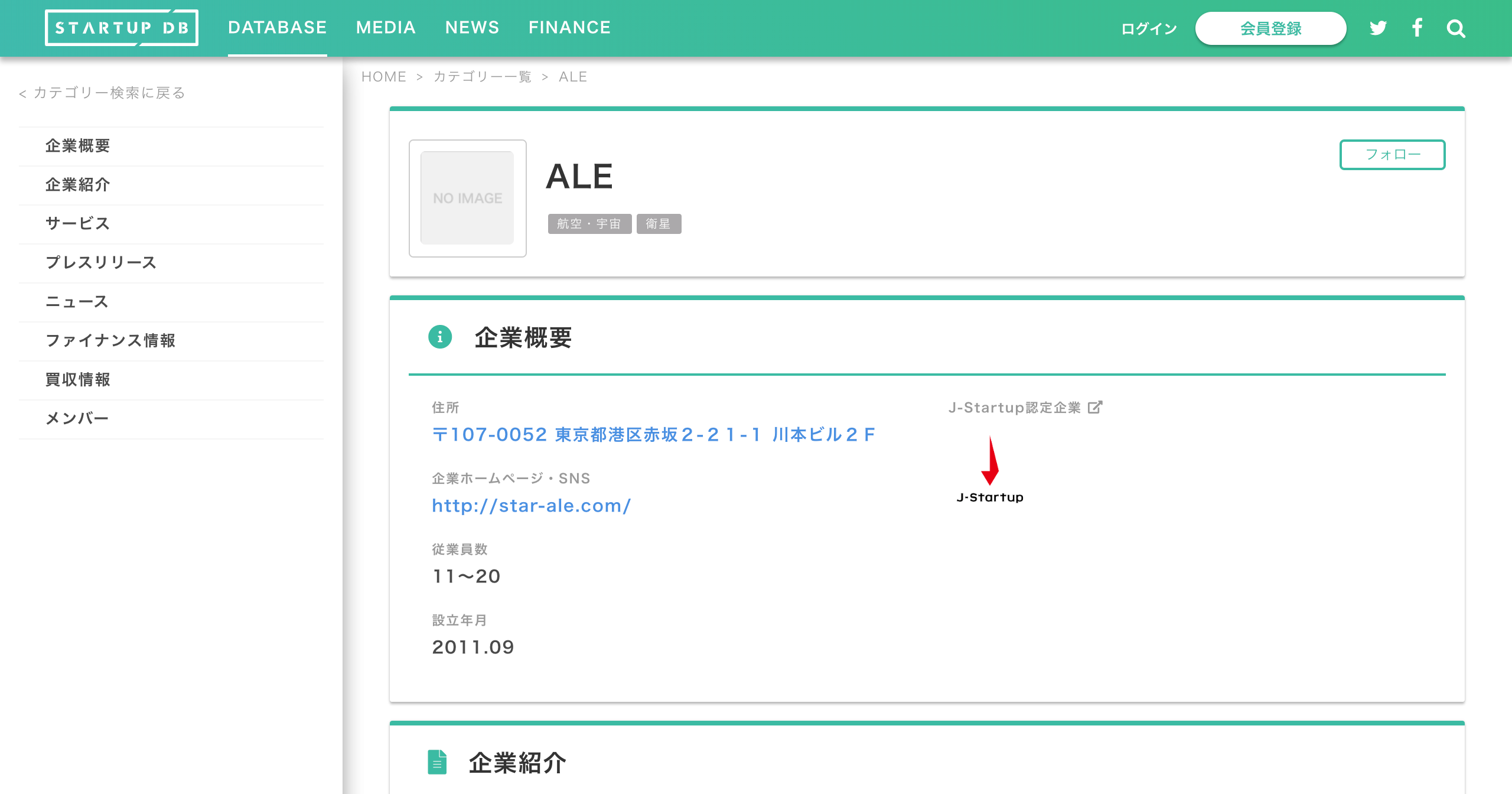1512x794 pixels.
Task: Open the star-ale.com homepage link
Action: 532,506
